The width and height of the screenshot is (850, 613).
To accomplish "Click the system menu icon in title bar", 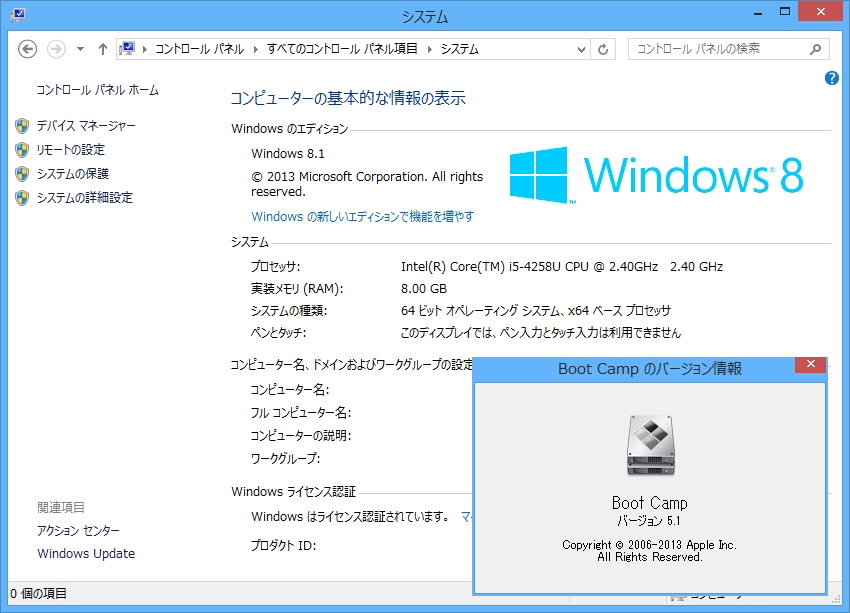I will pos(17,14).
